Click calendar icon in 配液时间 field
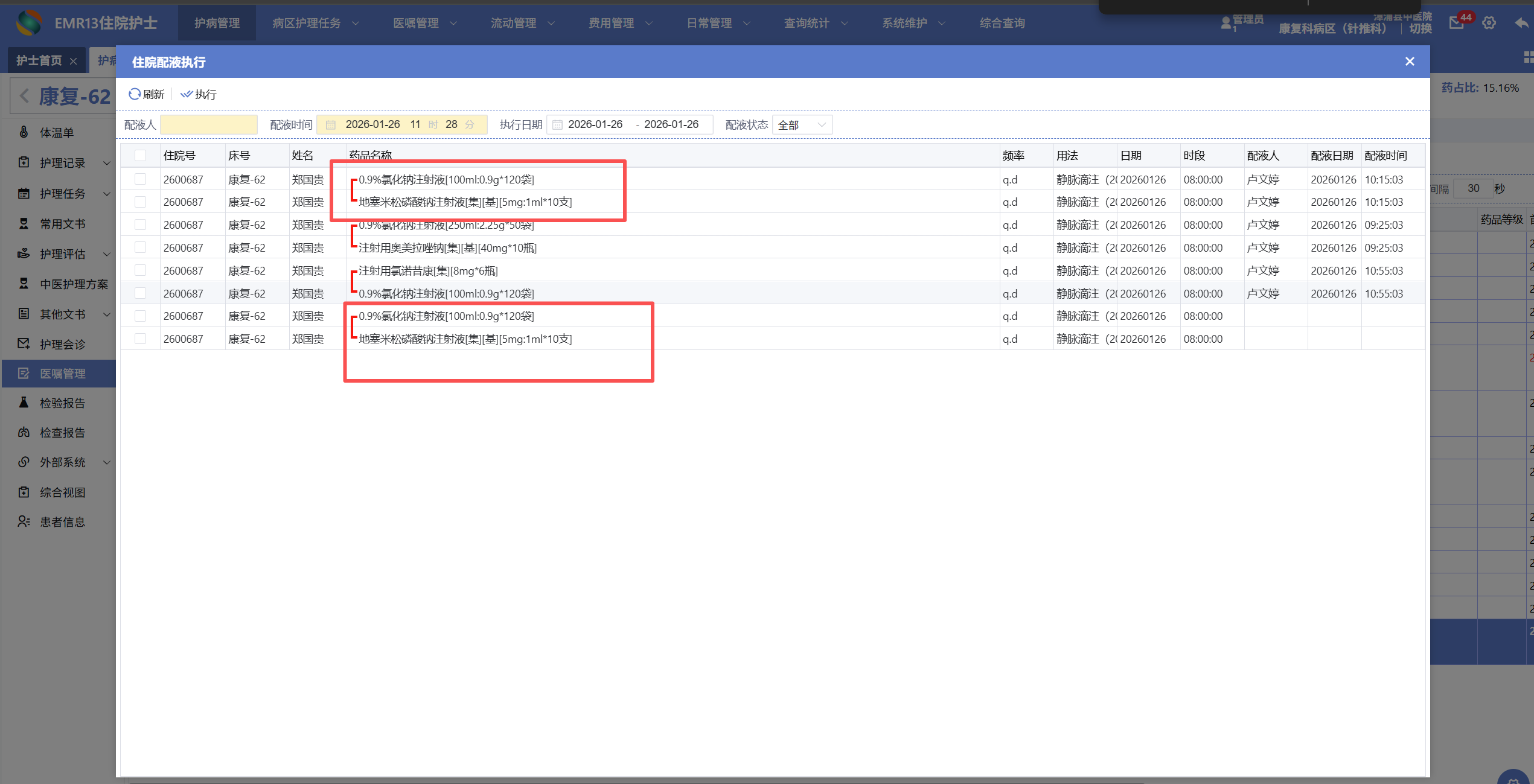Screen dimensions: 1534x784 [x=331, y=125]
